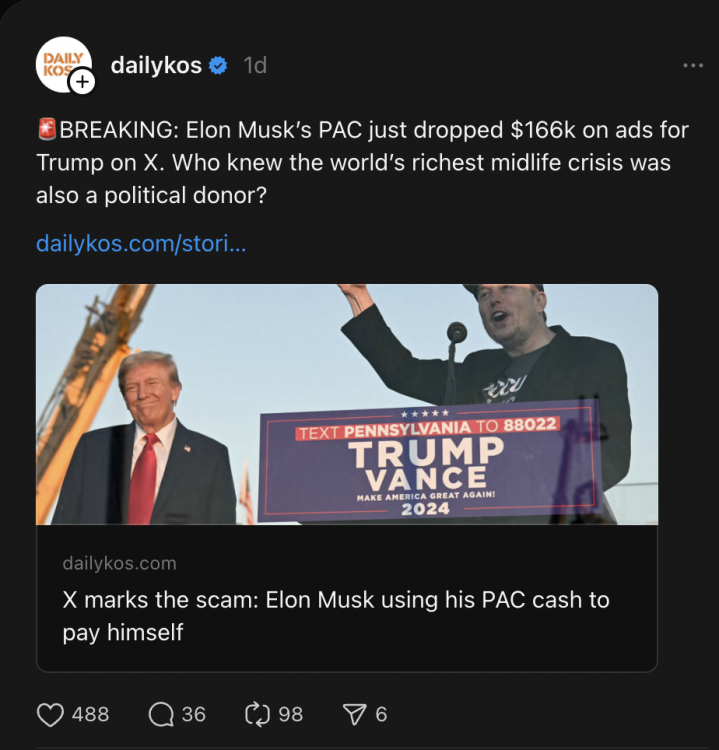
Task: Click the dailykos.com domain label in card
Action: pyautogui.click(x=119, y=563)
